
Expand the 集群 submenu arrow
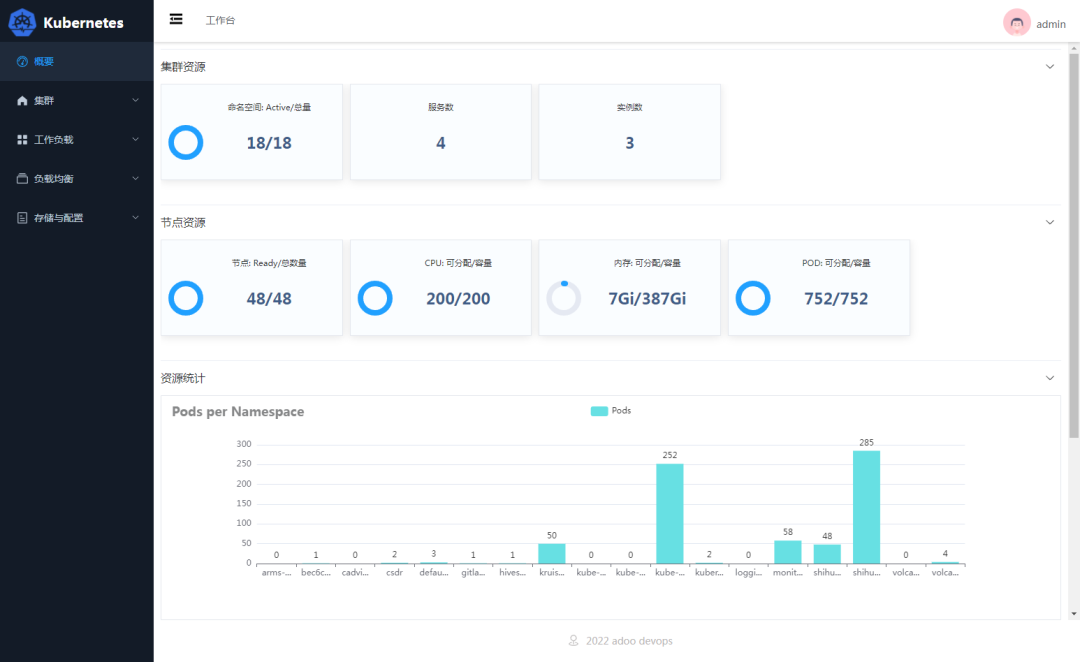pos(136,101)
